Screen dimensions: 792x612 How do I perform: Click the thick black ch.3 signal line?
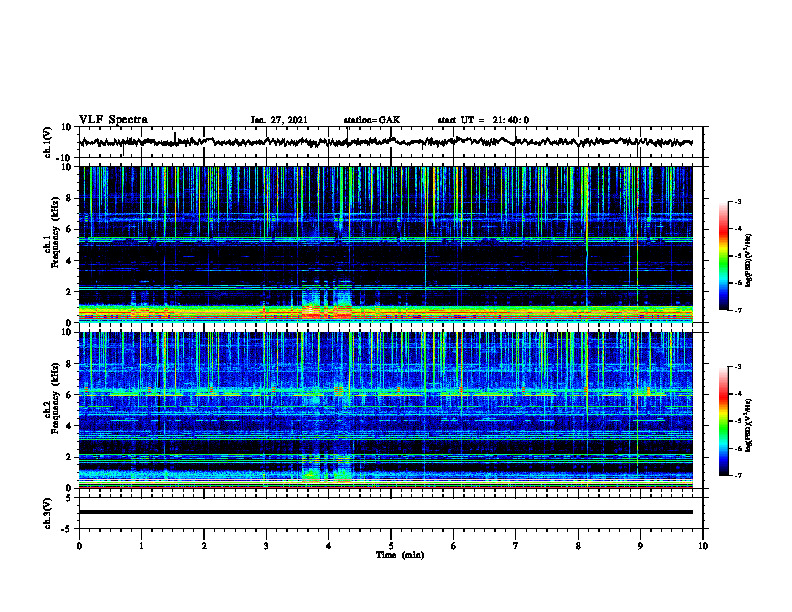(386, 512)
